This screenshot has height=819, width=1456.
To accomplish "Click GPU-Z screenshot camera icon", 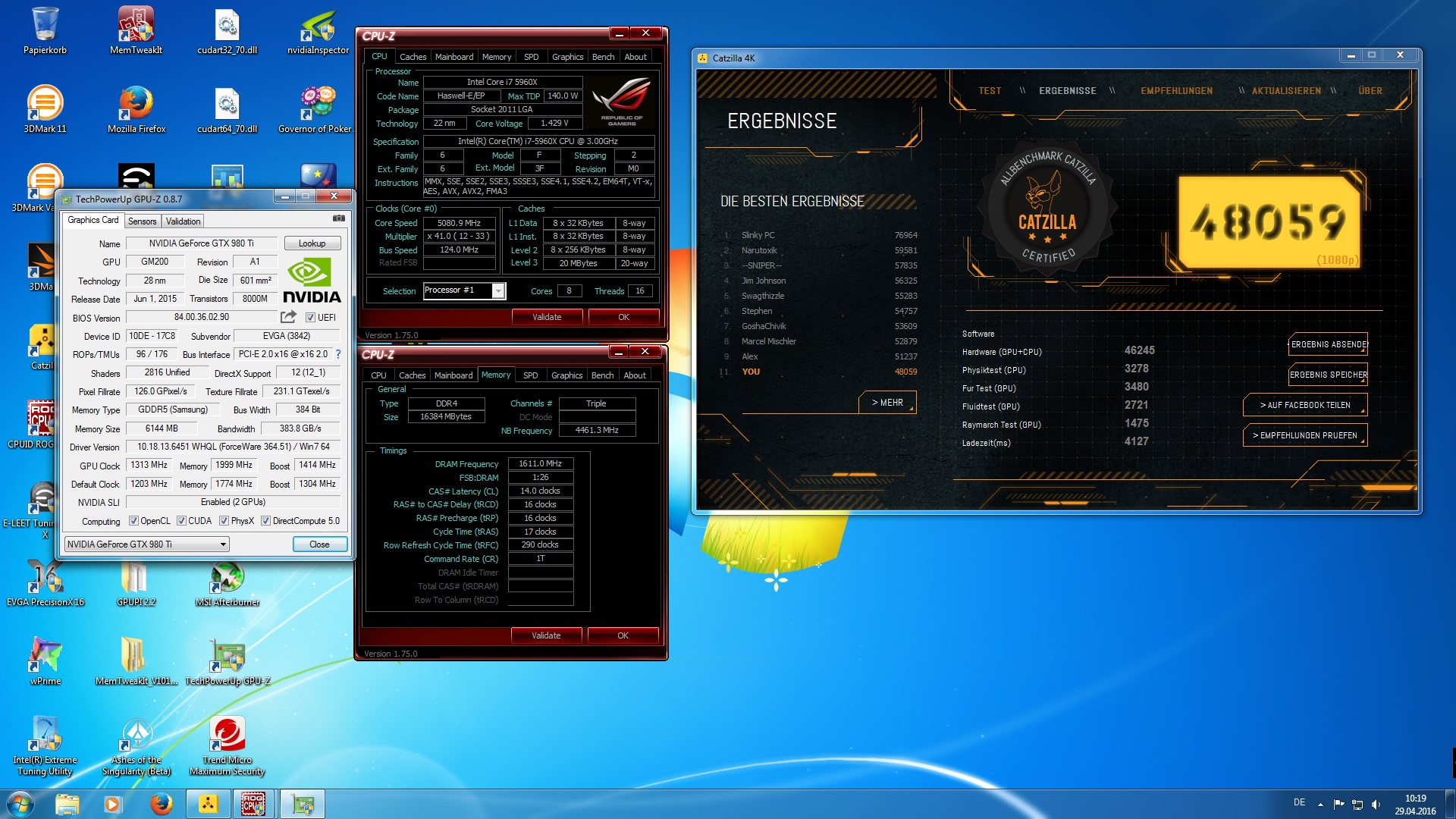I will pyautogui.click(x=339, y=218).
